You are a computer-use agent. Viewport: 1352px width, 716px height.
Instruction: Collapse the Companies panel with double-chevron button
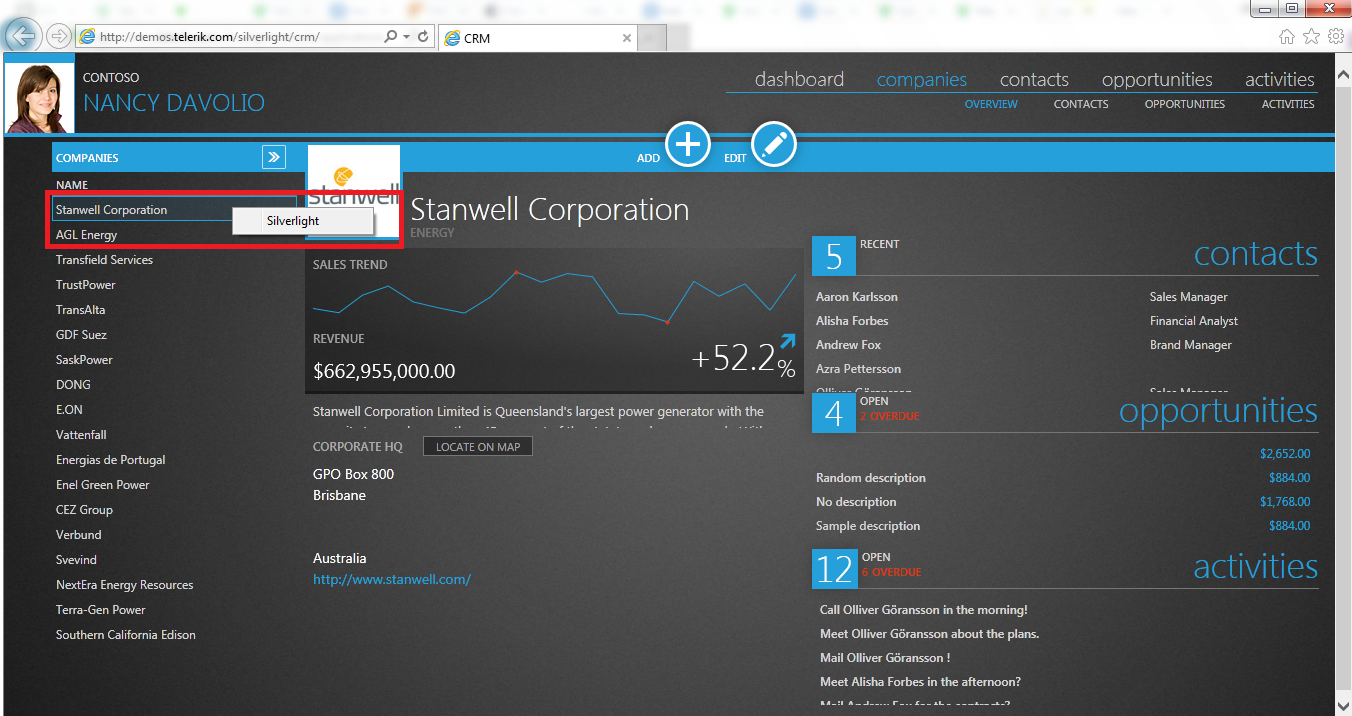point(273,157)
